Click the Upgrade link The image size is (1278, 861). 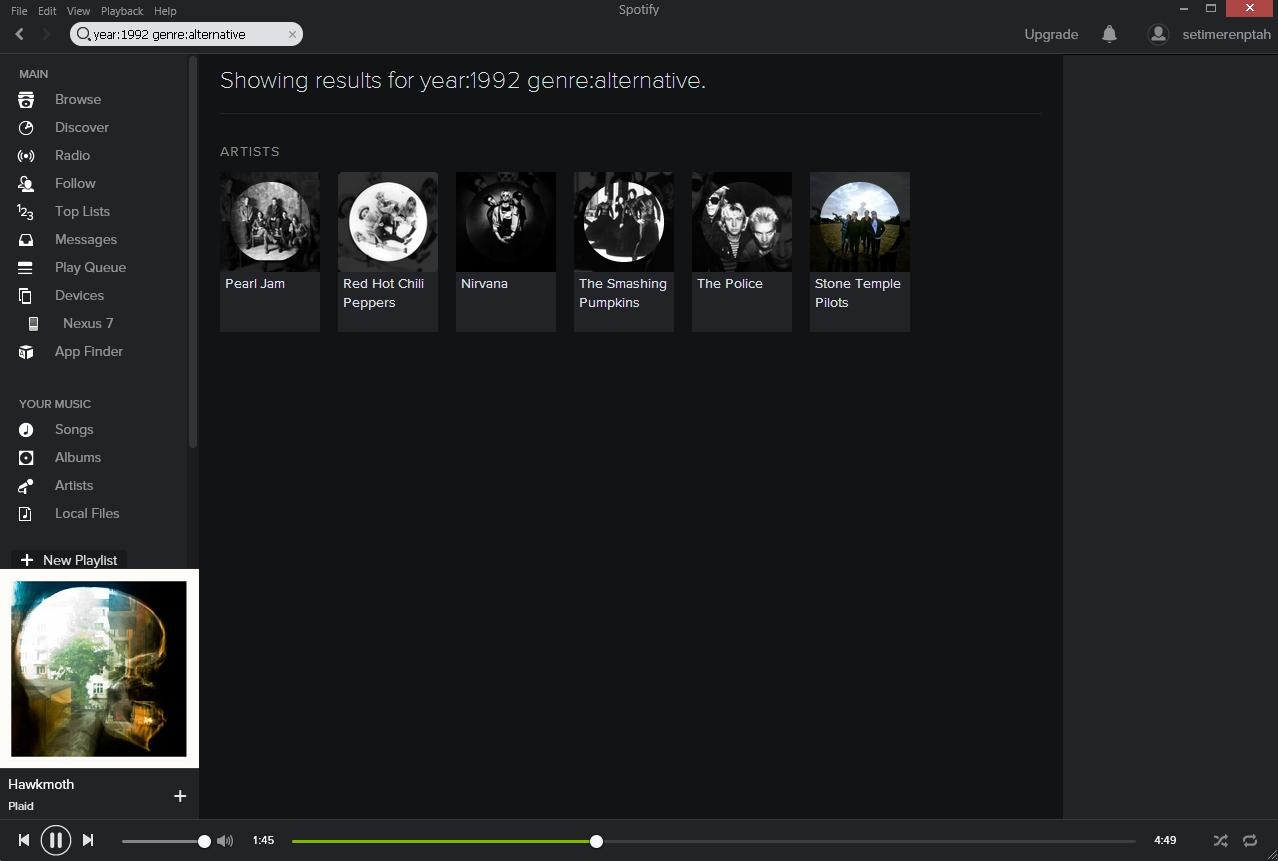1051,34
